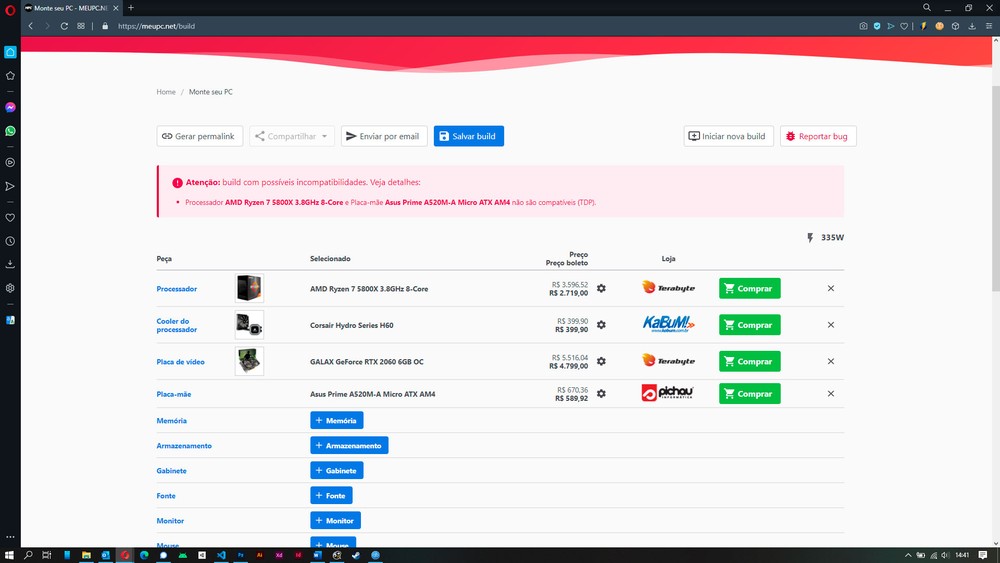Click Comprar for the Corsair cooler

click(x=749, y=325)
